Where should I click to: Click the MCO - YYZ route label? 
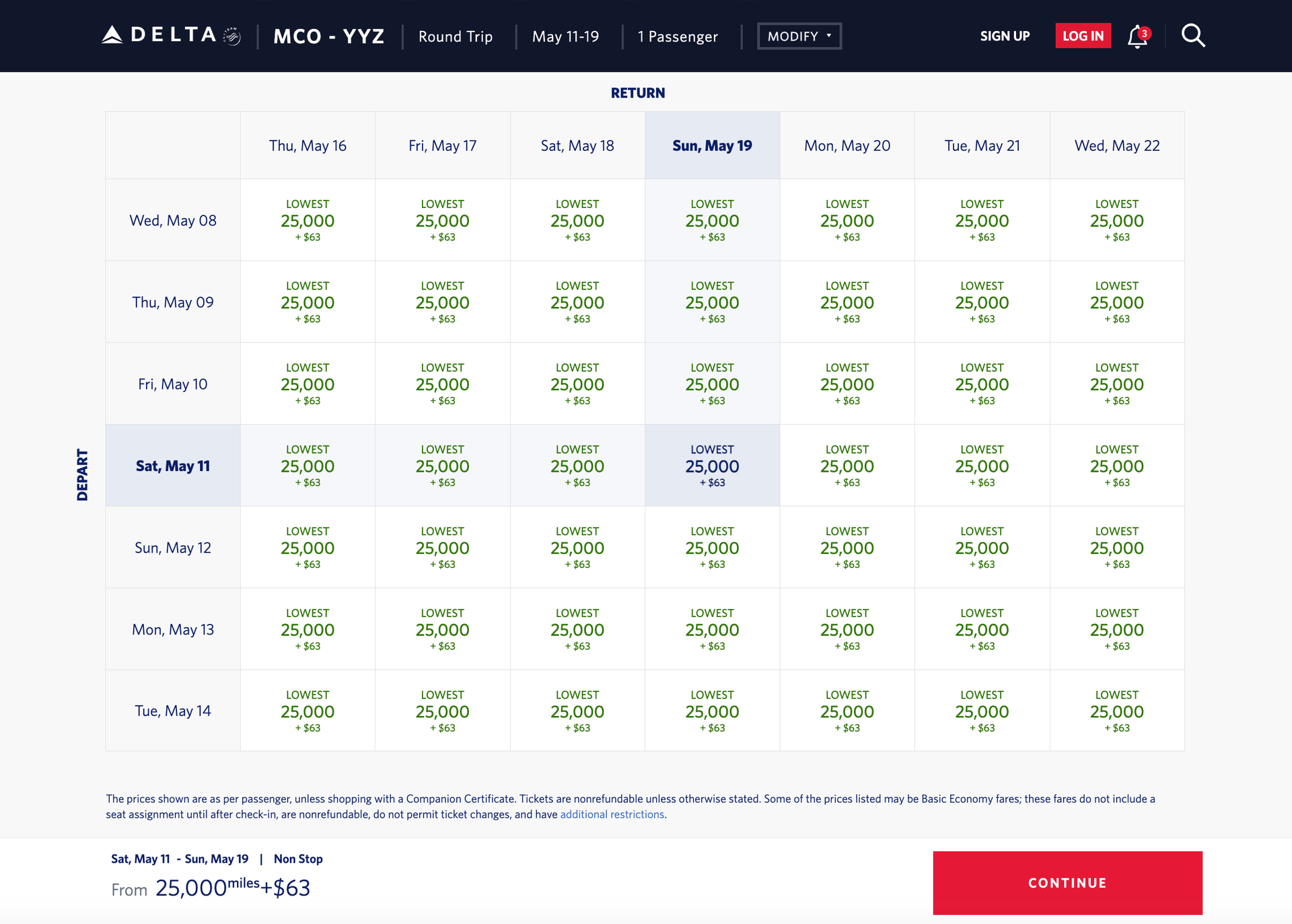(x=328, y=36)
